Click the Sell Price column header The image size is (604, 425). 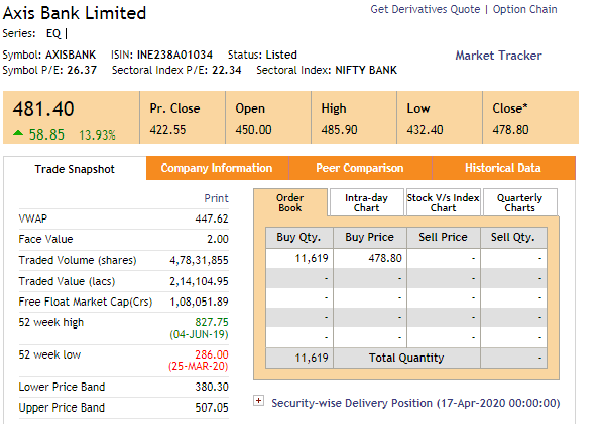pos(441,238)
